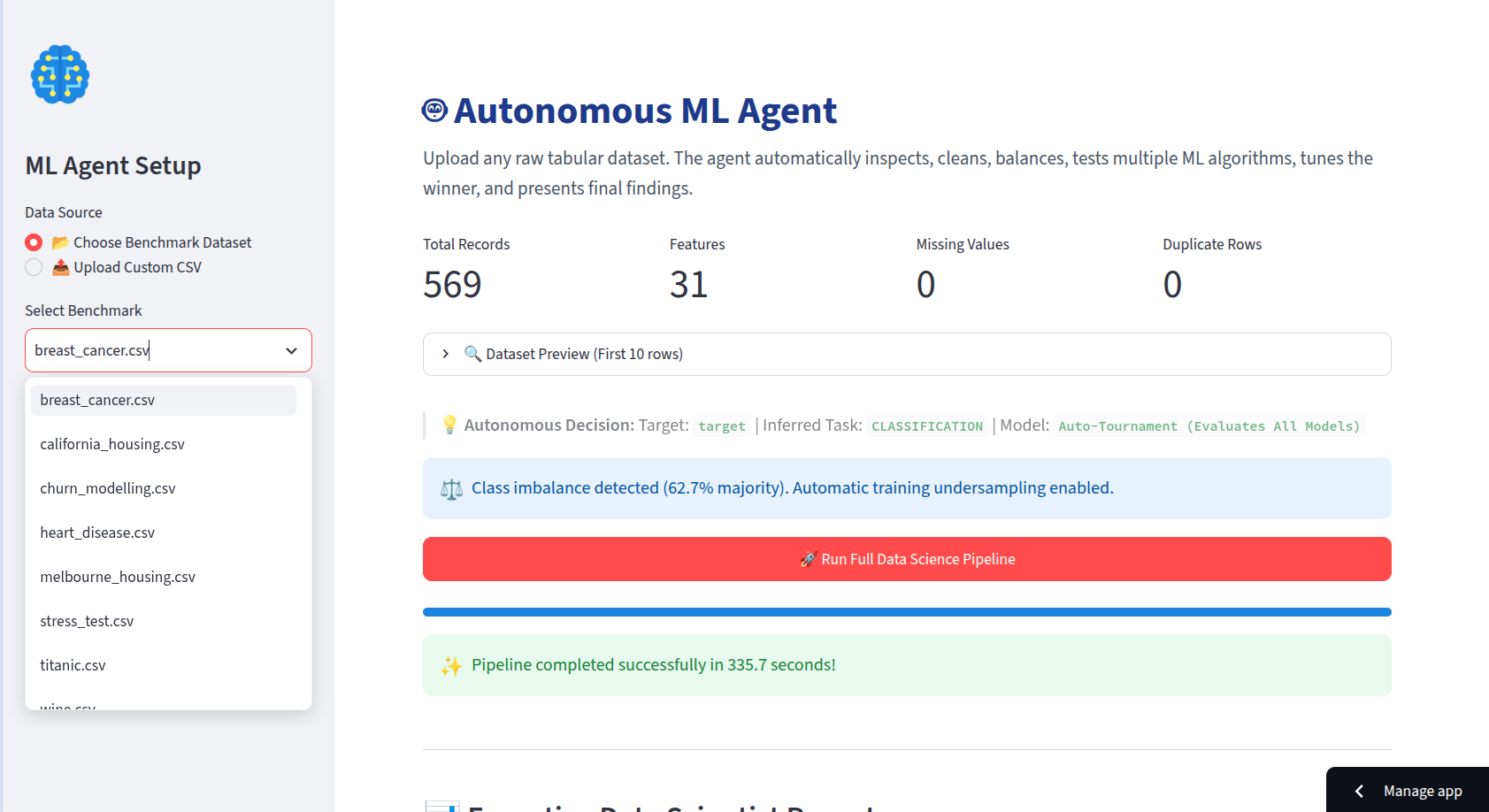
Task: Click the robot icon beside Autonomous ML Agent
Action: (434, 111)
